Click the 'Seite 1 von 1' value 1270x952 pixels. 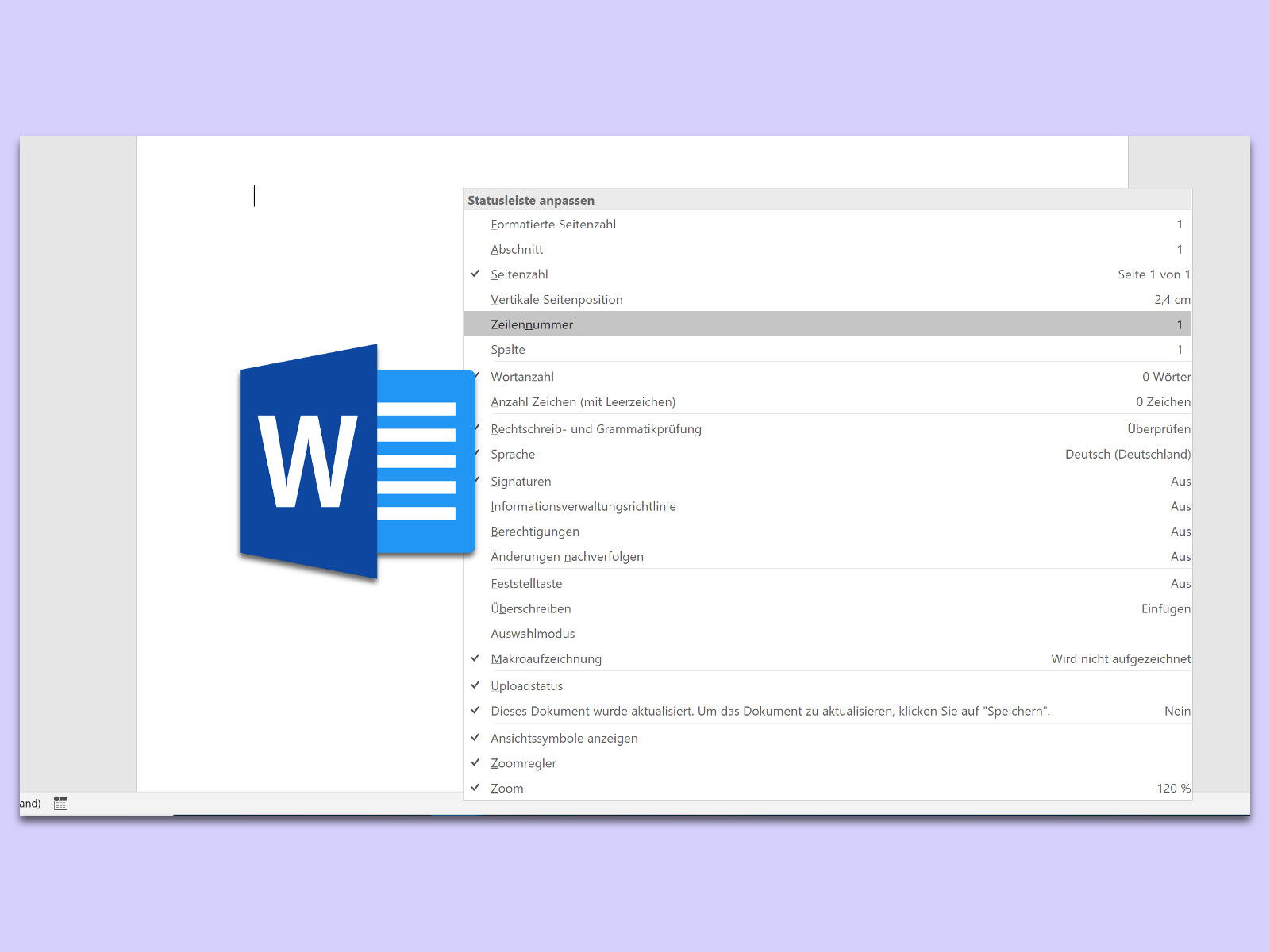pyautogui.click(x=1154, y=274)
